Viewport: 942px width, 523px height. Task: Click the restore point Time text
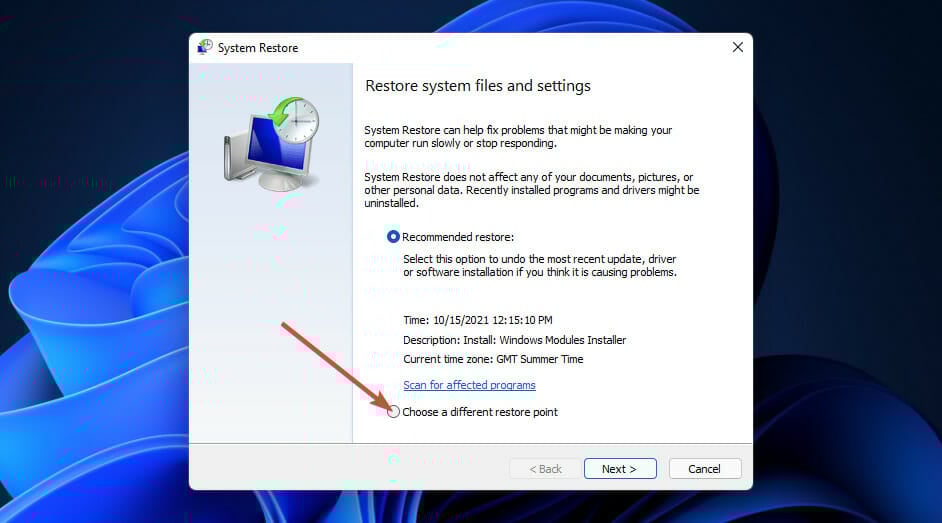(478, 320)
